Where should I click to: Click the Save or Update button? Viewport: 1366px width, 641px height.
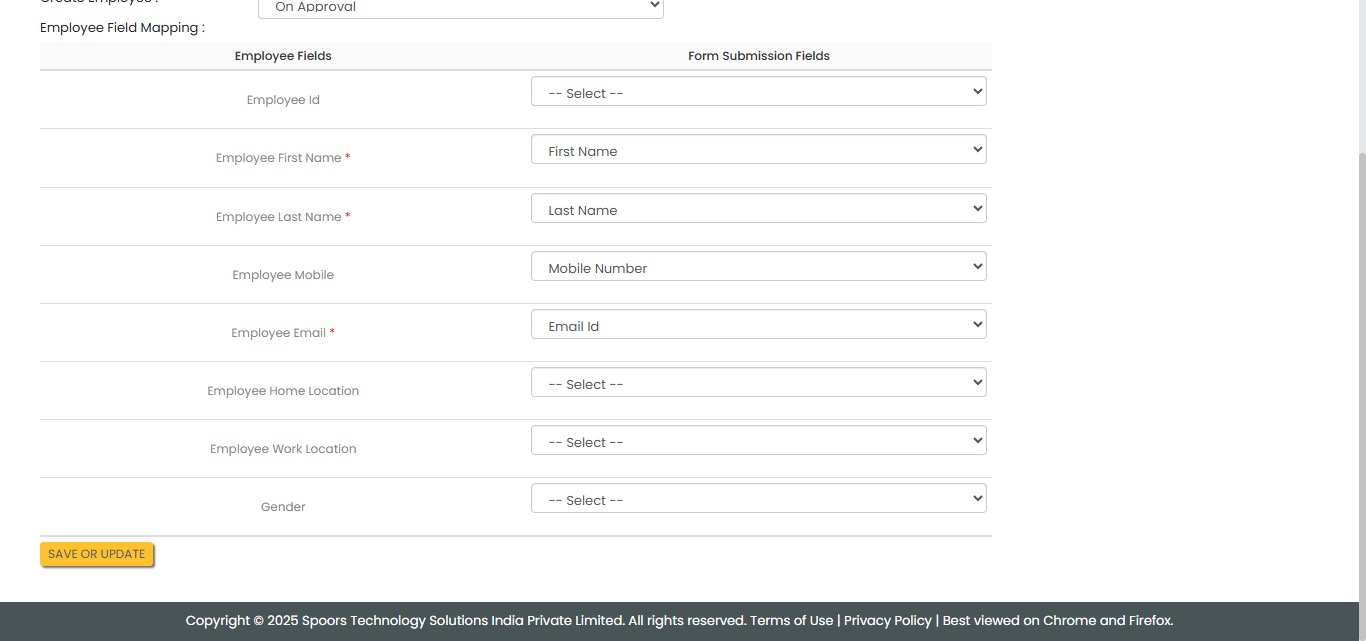[97, 554]
